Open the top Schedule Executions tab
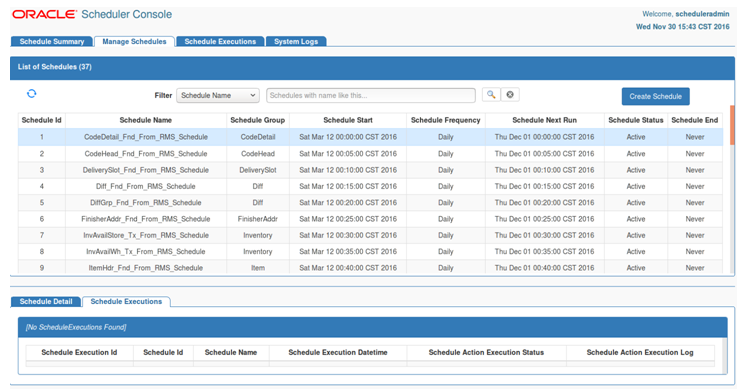Image resolution: width=742 pixels, height=390 pixels. pyautogui.click(x=220, y=42)
